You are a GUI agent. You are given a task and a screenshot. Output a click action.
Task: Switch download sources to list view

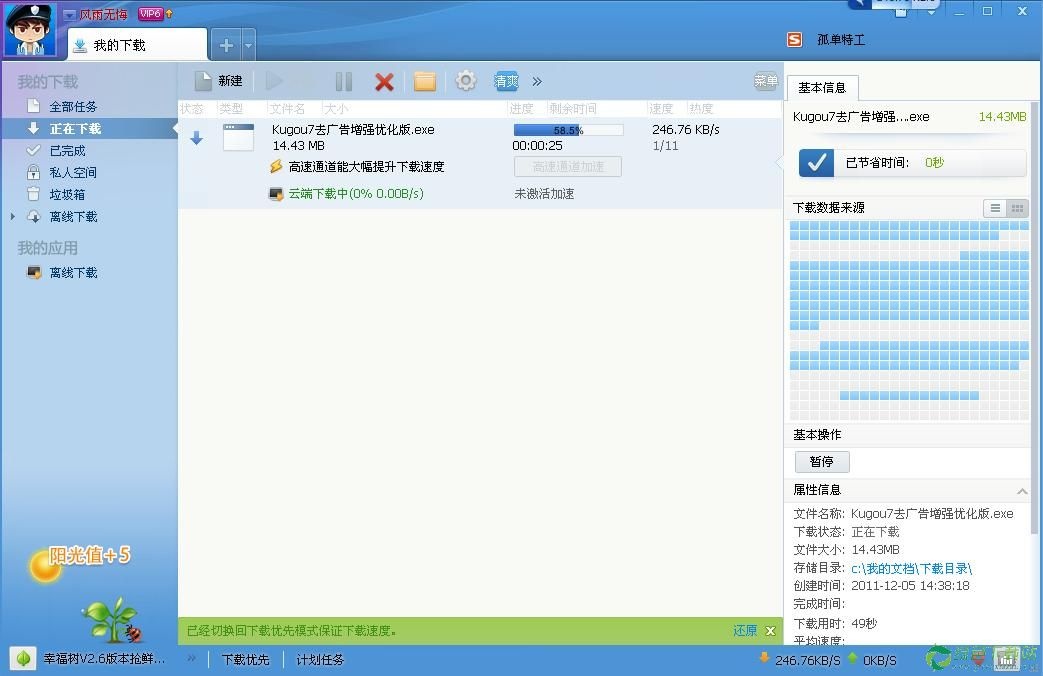[994, 208]
